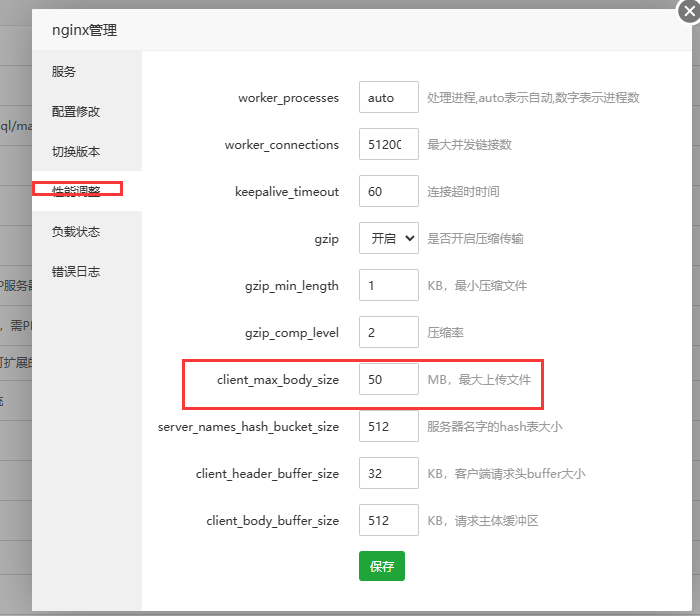Image resolution: width=700 pixels, height=616 pixels.
Task: Click the gzip_comp_level label
Action: click(x=292, y=333)
